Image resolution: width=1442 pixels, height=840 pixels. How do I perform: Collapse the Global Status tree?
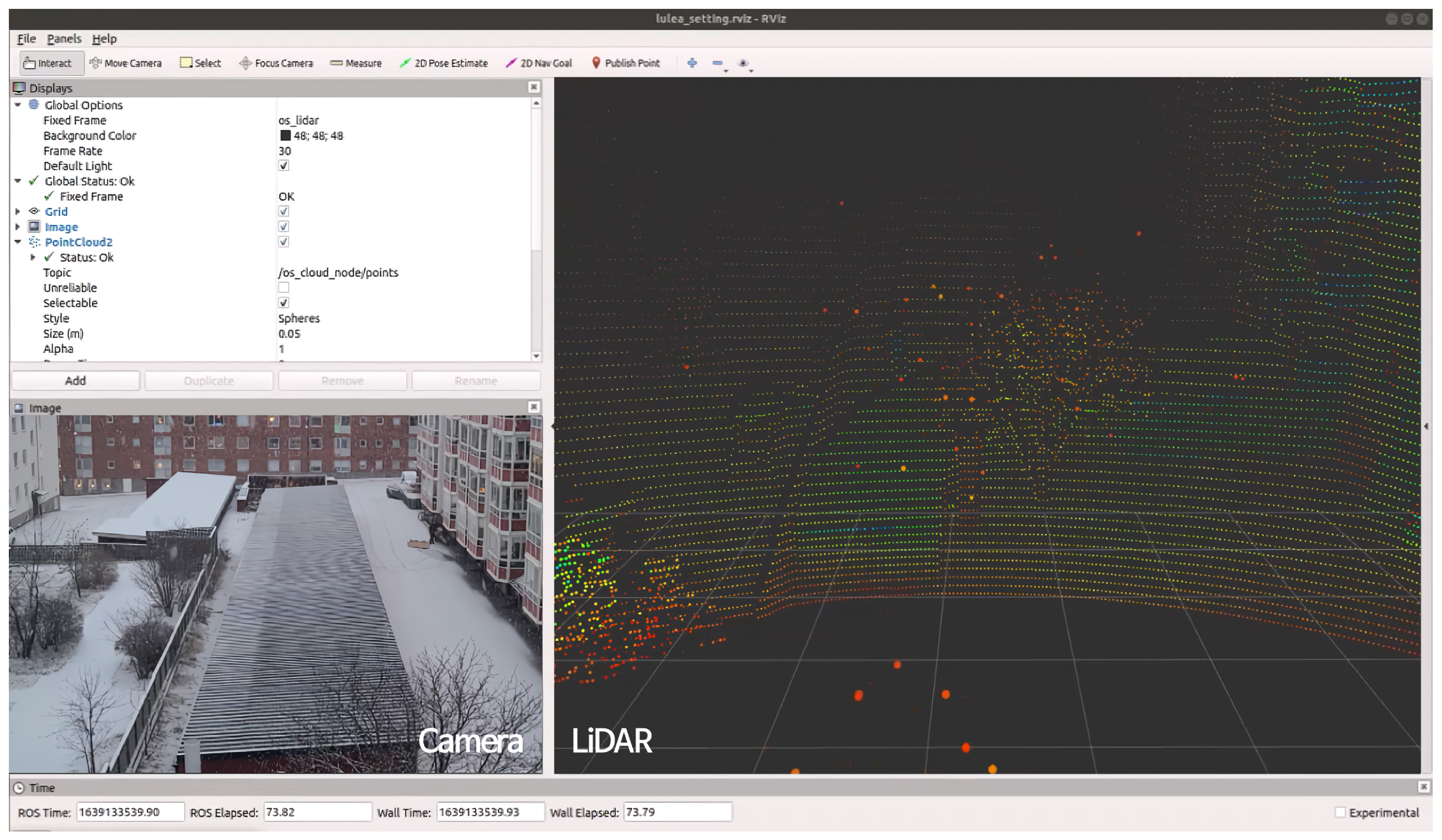click(x=18, y=181)
